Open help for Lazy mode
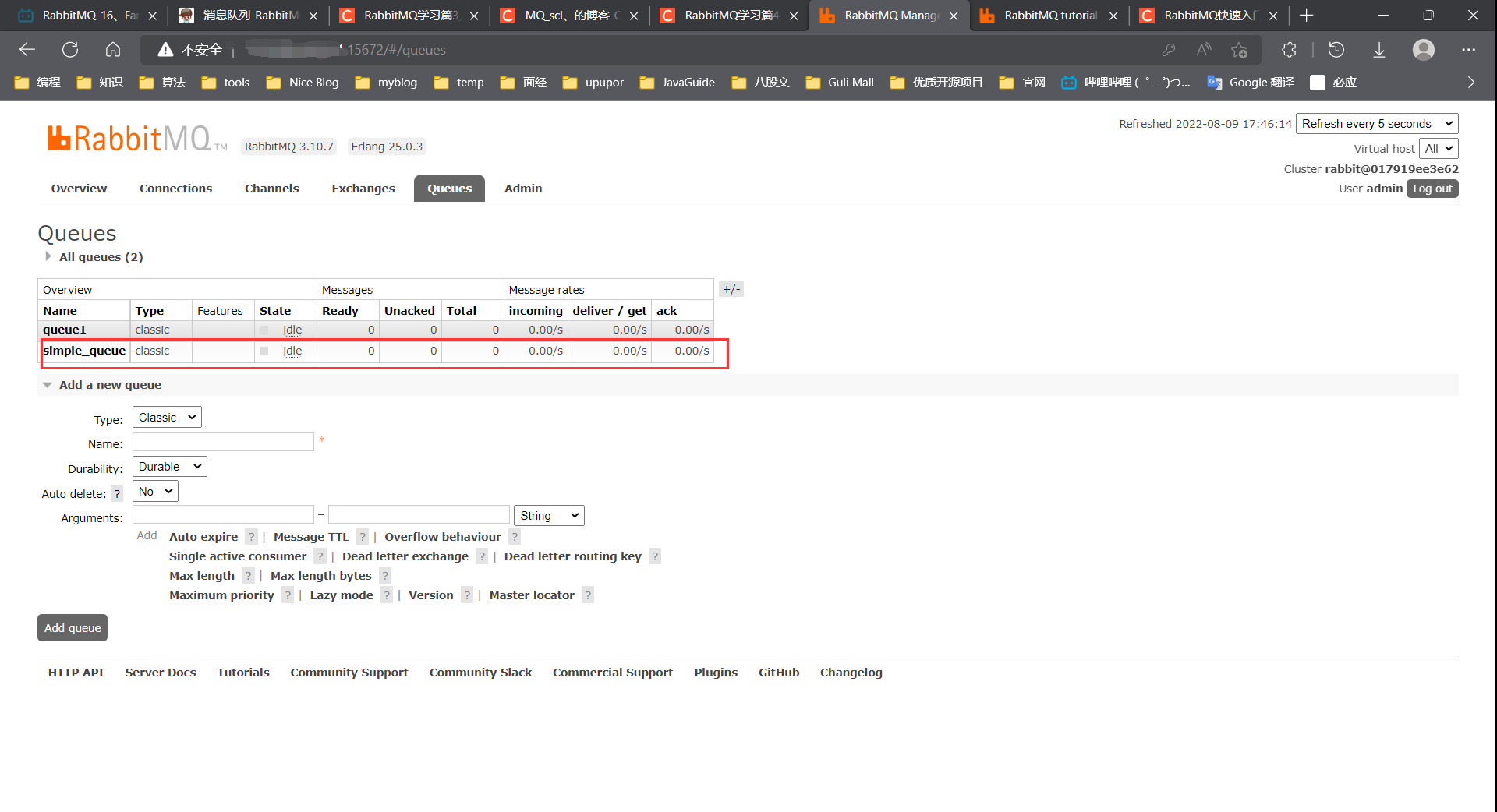1497x812 pixels. pyautogui.click(x=387, y=595)
